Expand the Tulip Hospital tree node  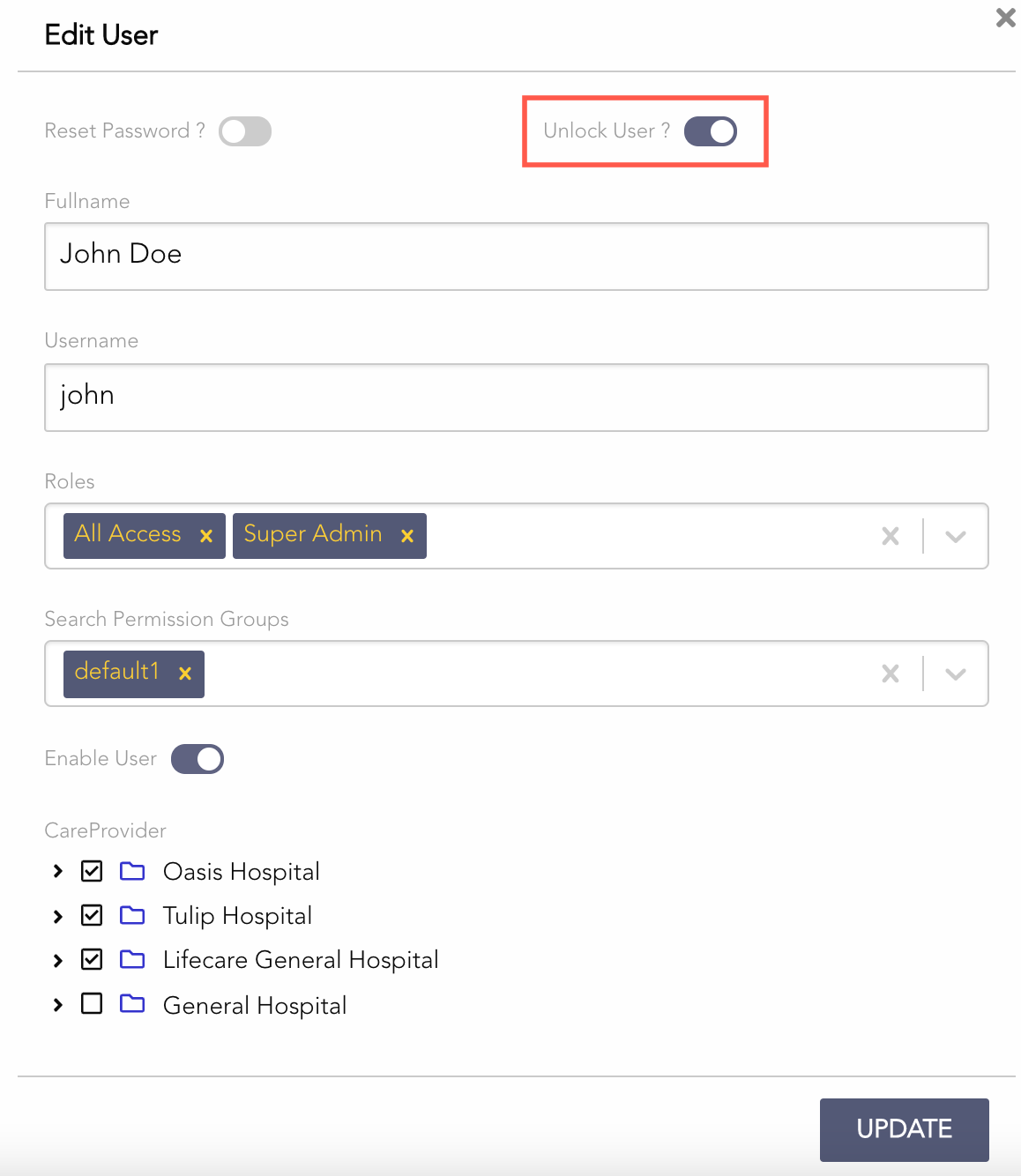tap(58, 916)
